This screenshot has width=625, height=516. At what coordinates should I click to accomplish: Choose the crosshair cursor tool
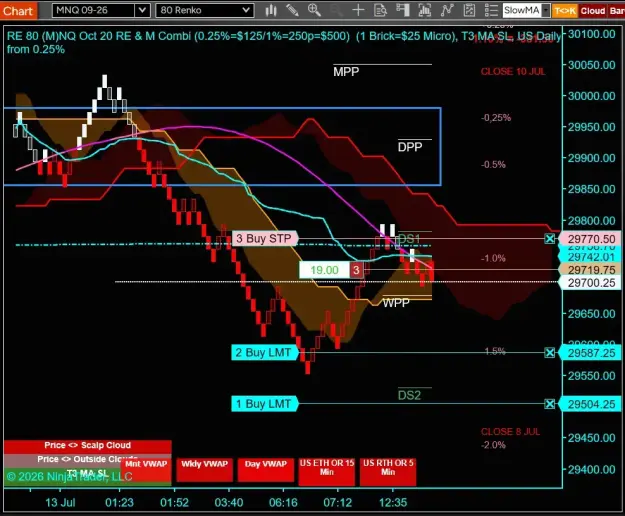pos(358,10)
